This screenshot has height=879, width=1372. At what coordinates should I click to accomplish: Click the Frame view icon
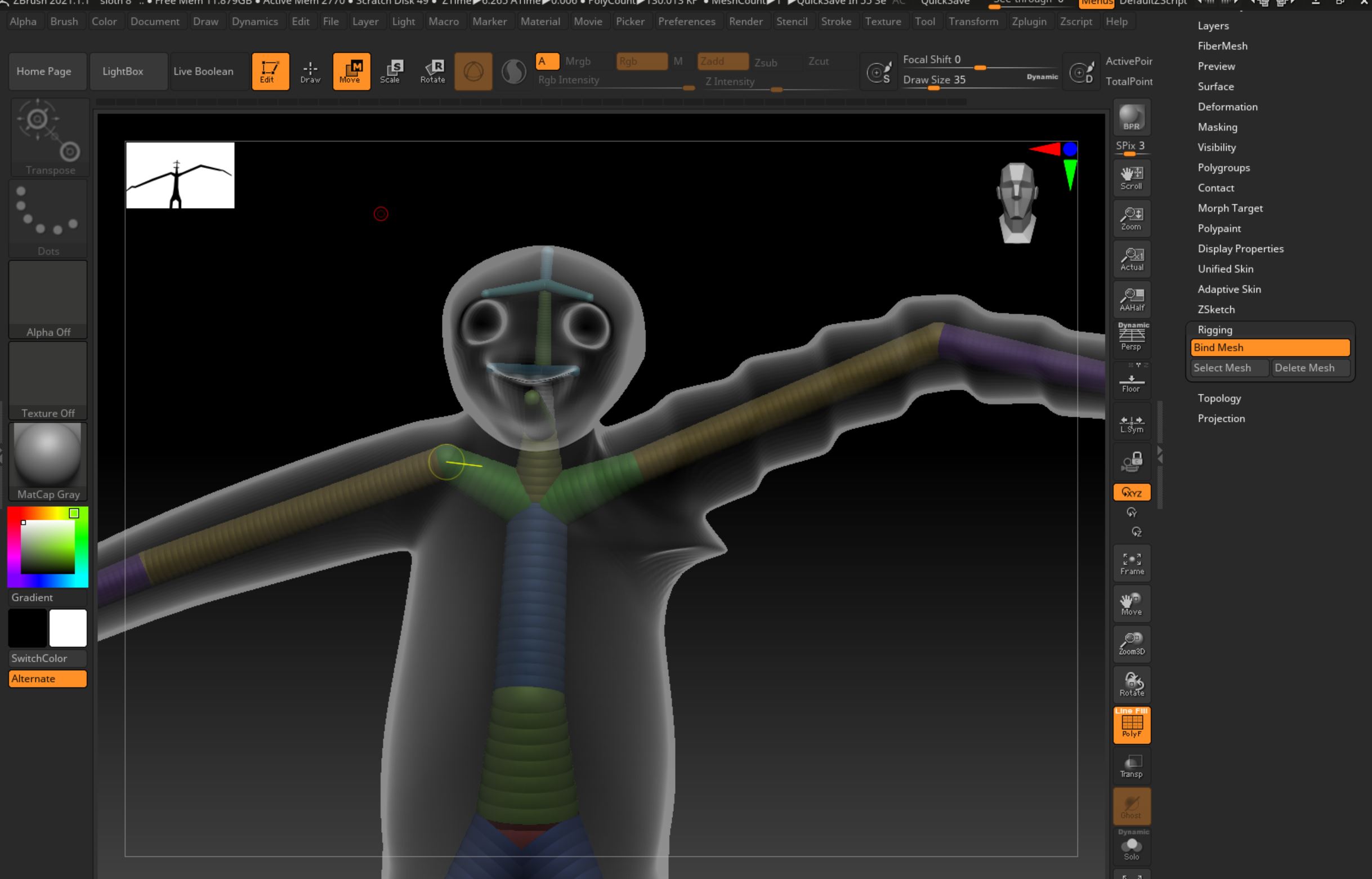(x=1132, y=563)
